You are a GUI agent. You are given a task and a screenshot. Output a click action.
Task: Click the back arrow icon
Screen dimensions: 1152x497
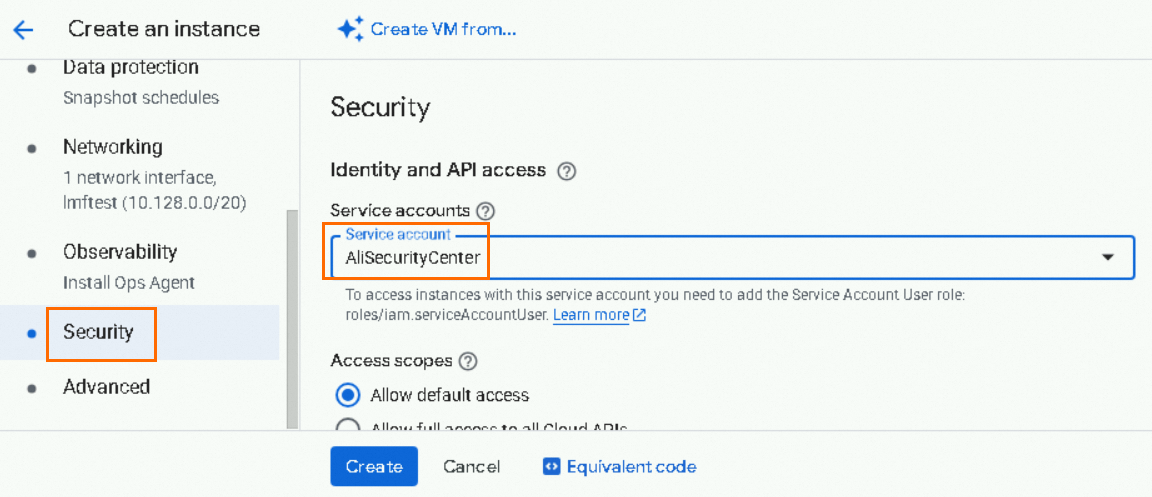tap(23, 29)
